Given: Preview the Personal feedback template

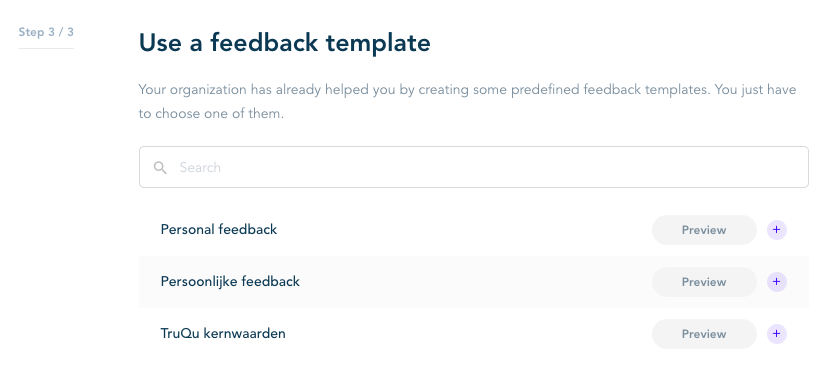Looking at the screenshot, I should (704, 230).
